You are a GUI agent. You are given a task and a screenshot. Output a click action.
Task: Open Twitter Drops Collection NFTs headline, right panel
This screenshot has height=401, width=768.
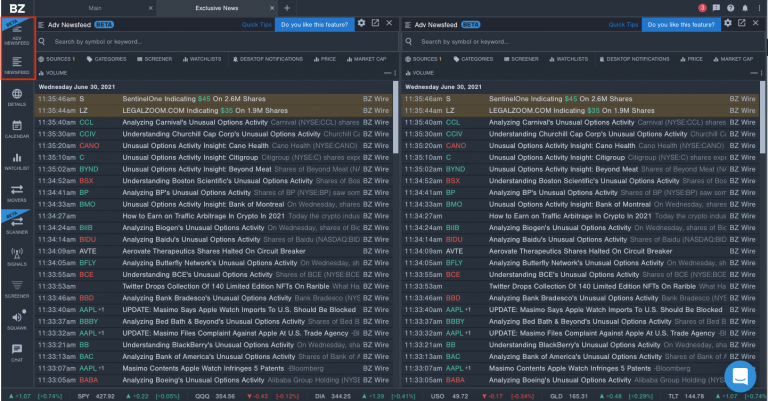click(592, 286)
